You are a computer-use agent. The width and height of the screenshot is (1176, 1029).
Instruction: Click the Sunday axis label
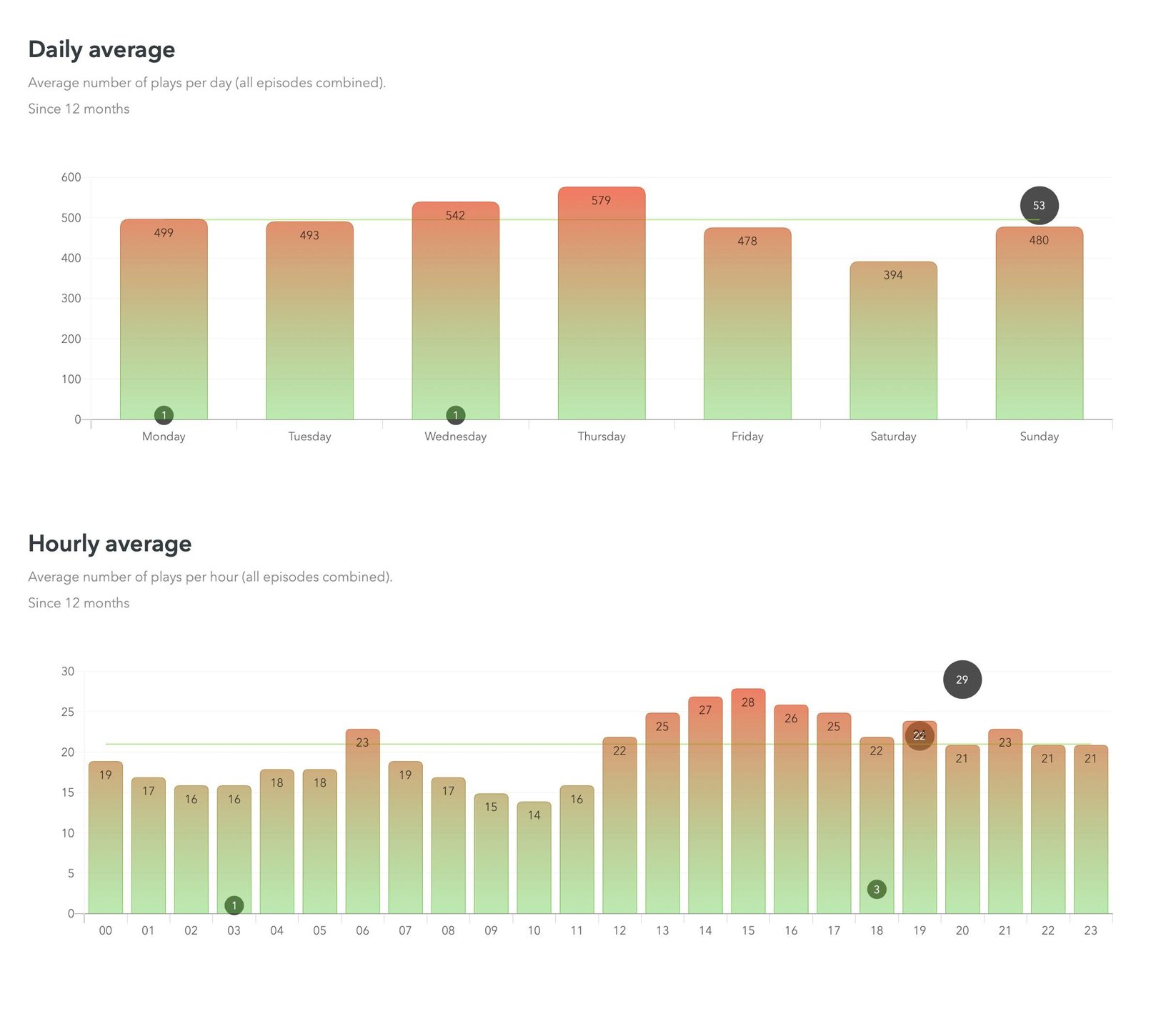(x=1039, y=437)
